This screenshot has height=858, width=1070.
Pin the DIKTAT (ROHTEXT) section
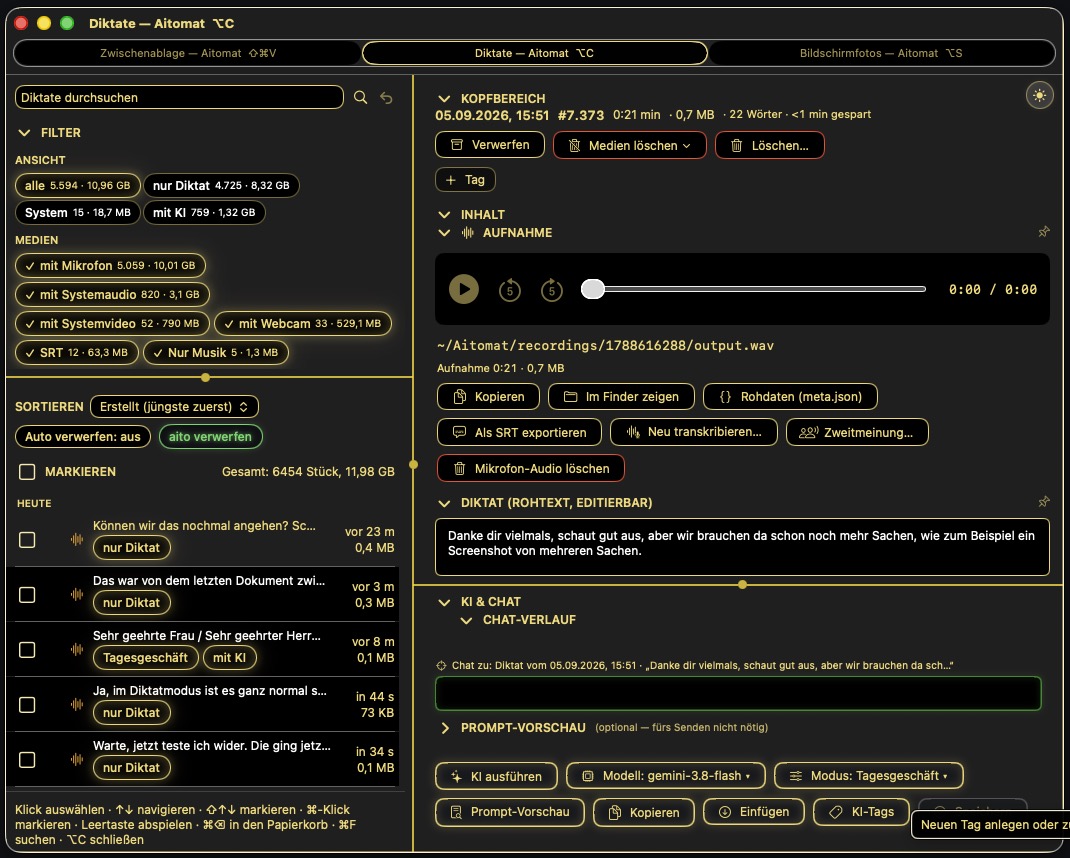(1043, 502)
